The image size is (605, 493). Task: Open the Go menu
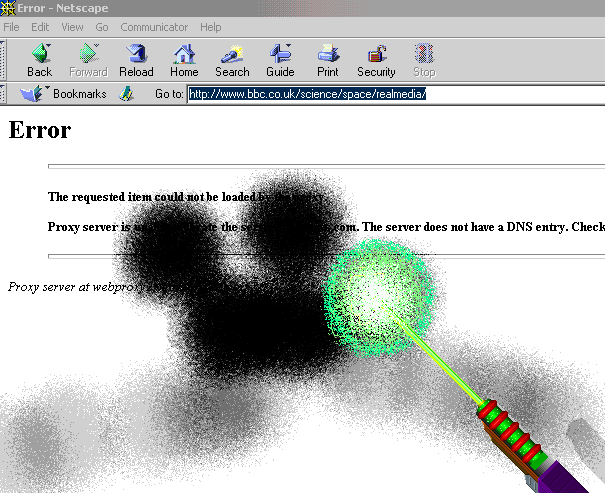click(x=102, y=27)
